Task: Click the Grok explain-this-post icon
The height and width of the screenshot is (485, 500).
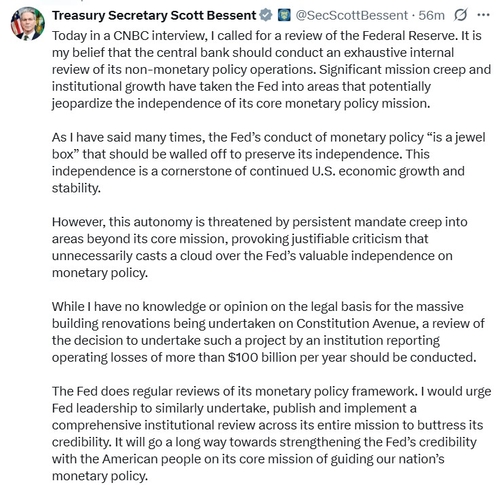Action: point(460,15)
